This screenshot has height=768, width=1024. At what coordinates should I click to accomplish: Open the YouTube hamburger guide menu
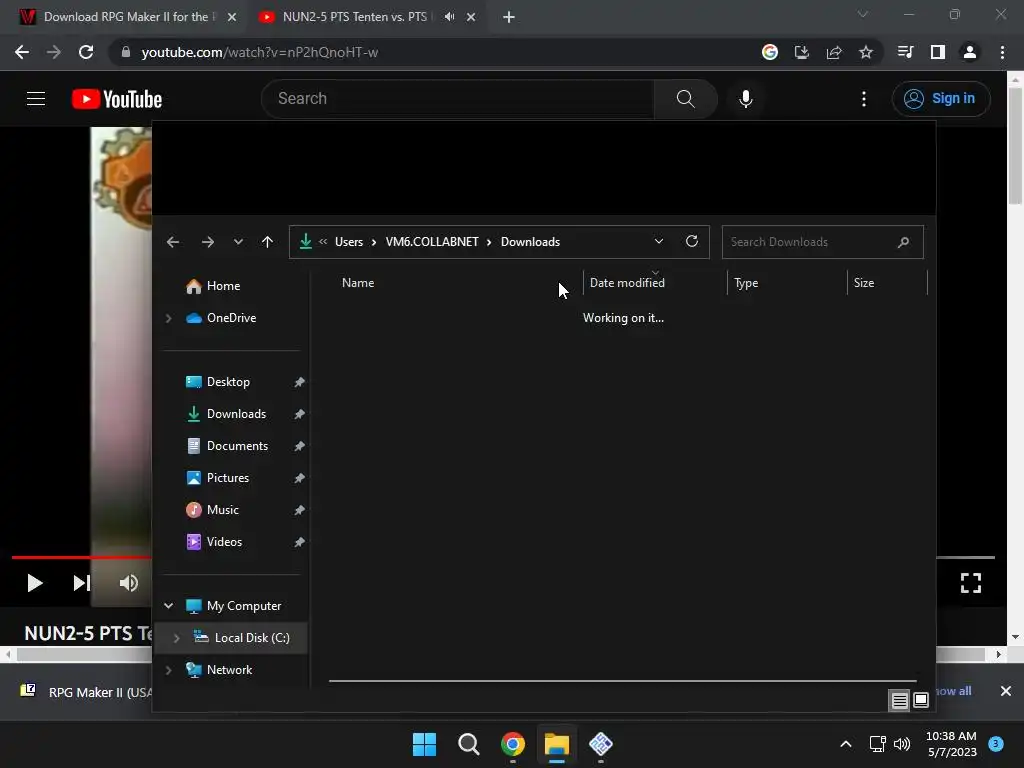click(x=36, y=99)
